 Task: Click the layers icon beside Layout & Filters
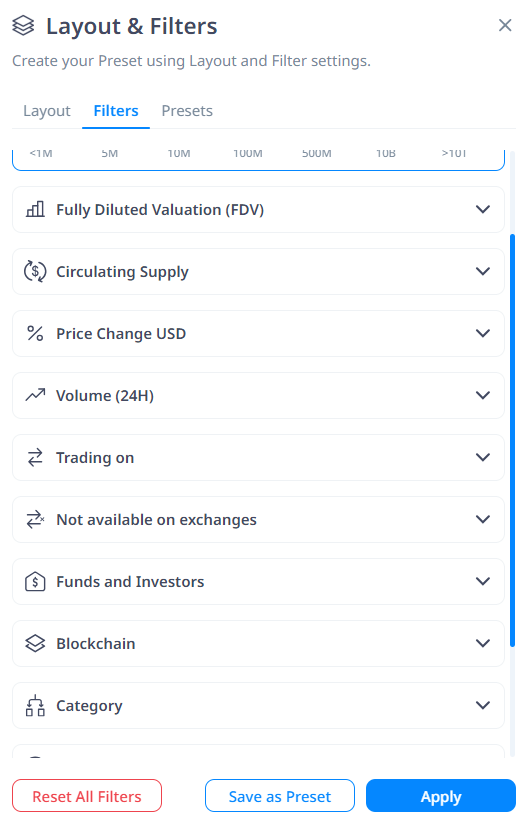[23, 26]
